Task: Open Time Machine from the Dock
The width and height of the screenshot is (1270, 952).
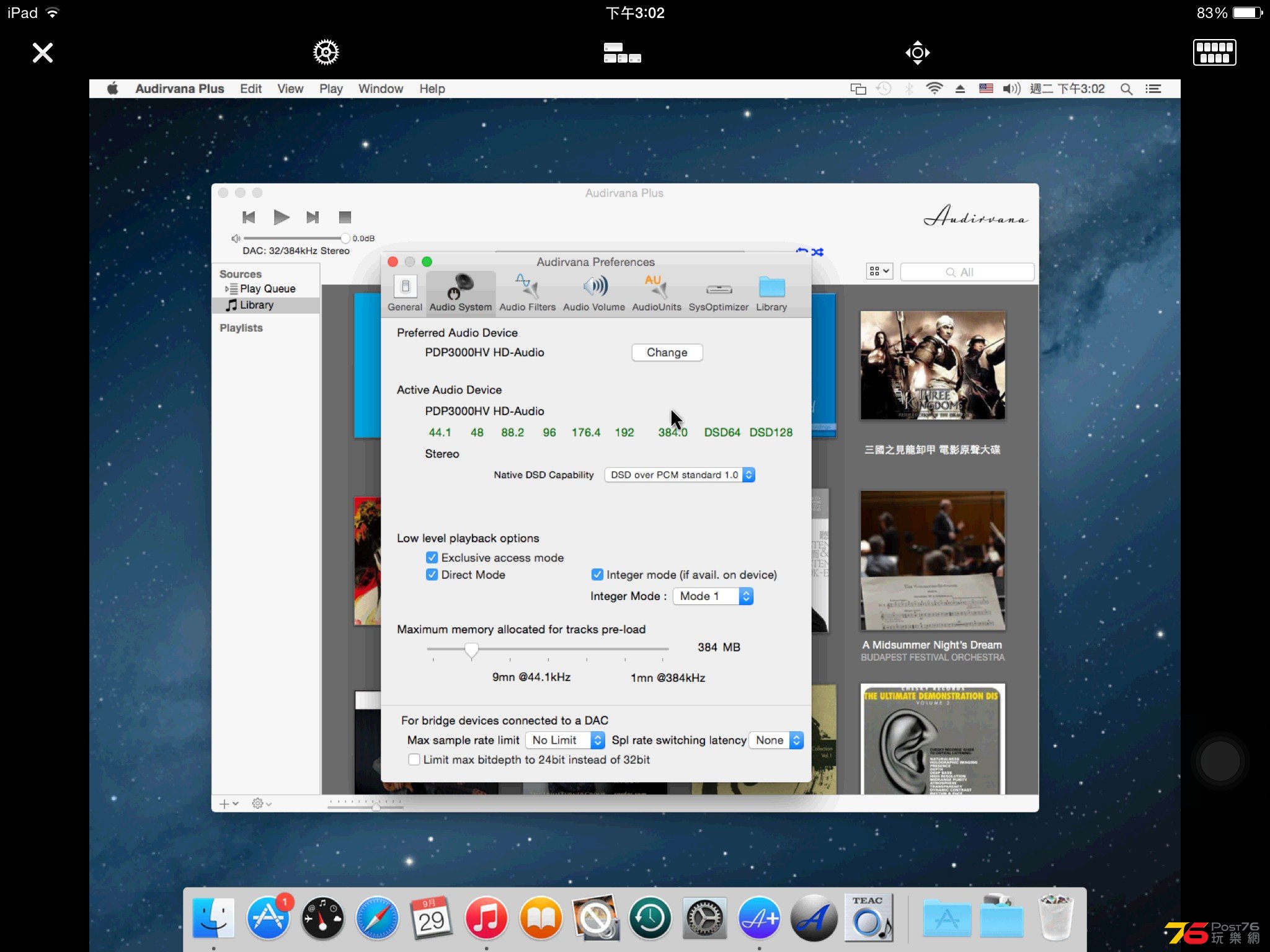Action: [650, 918]
